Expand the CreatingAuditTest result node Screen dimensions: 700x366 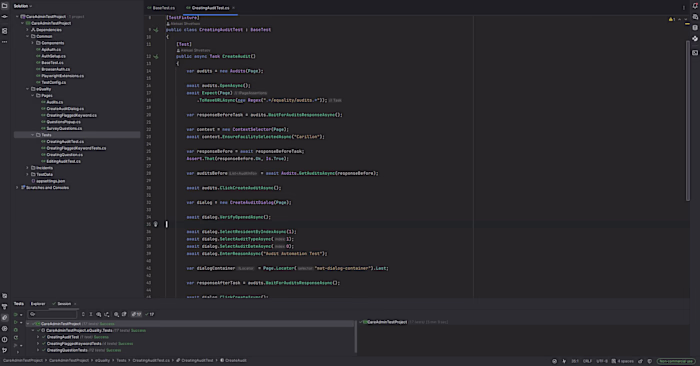[x=38, y=337]
